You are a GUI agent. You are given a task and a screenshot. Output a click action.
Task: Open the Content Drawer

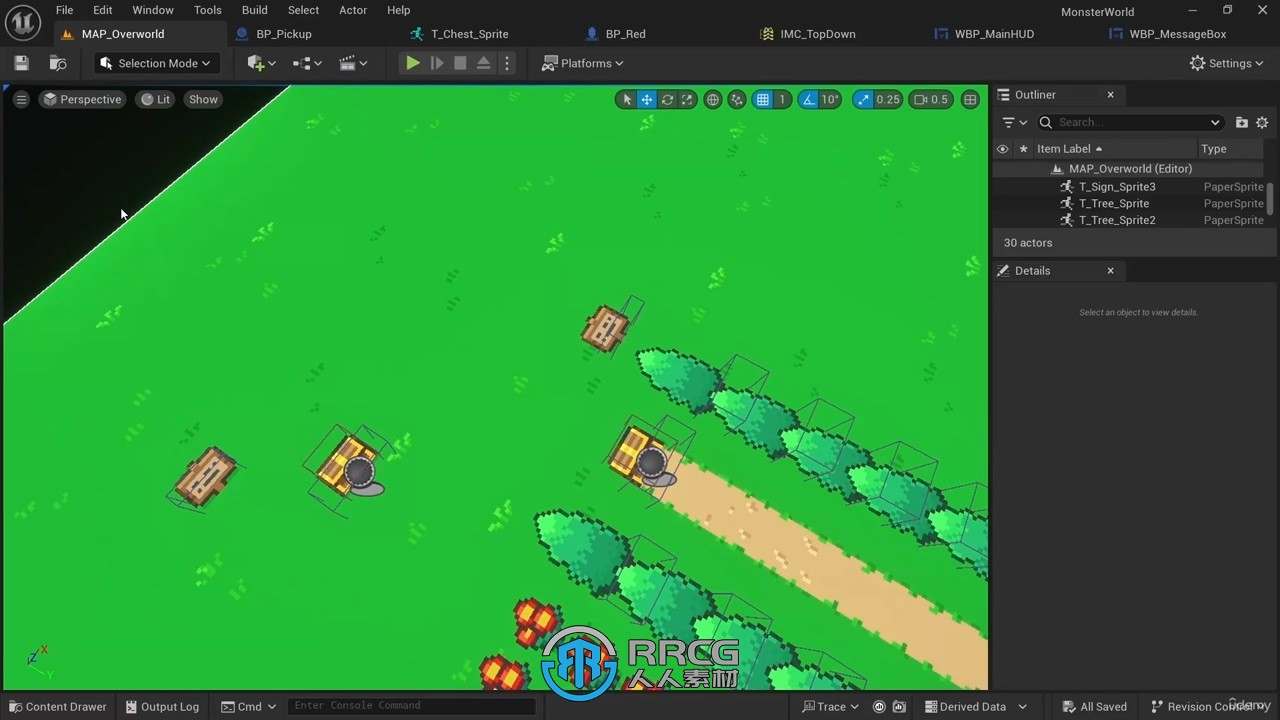point(57,706)
